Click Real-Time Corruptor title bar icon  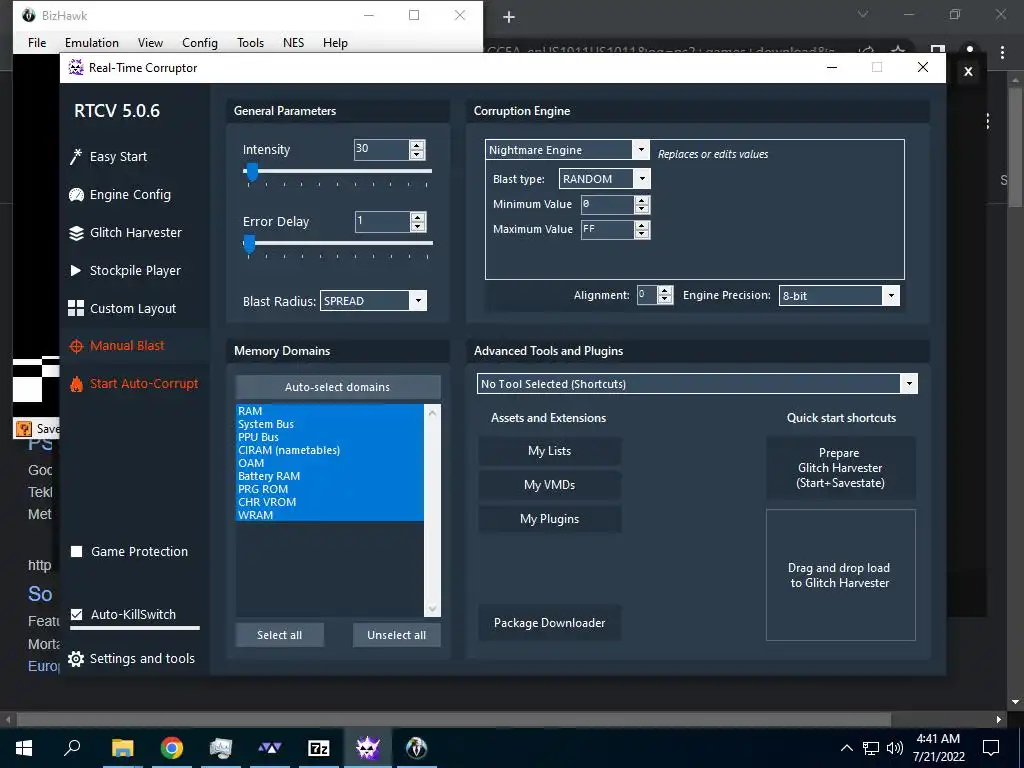pyautogui.click(x=76, y=67)
